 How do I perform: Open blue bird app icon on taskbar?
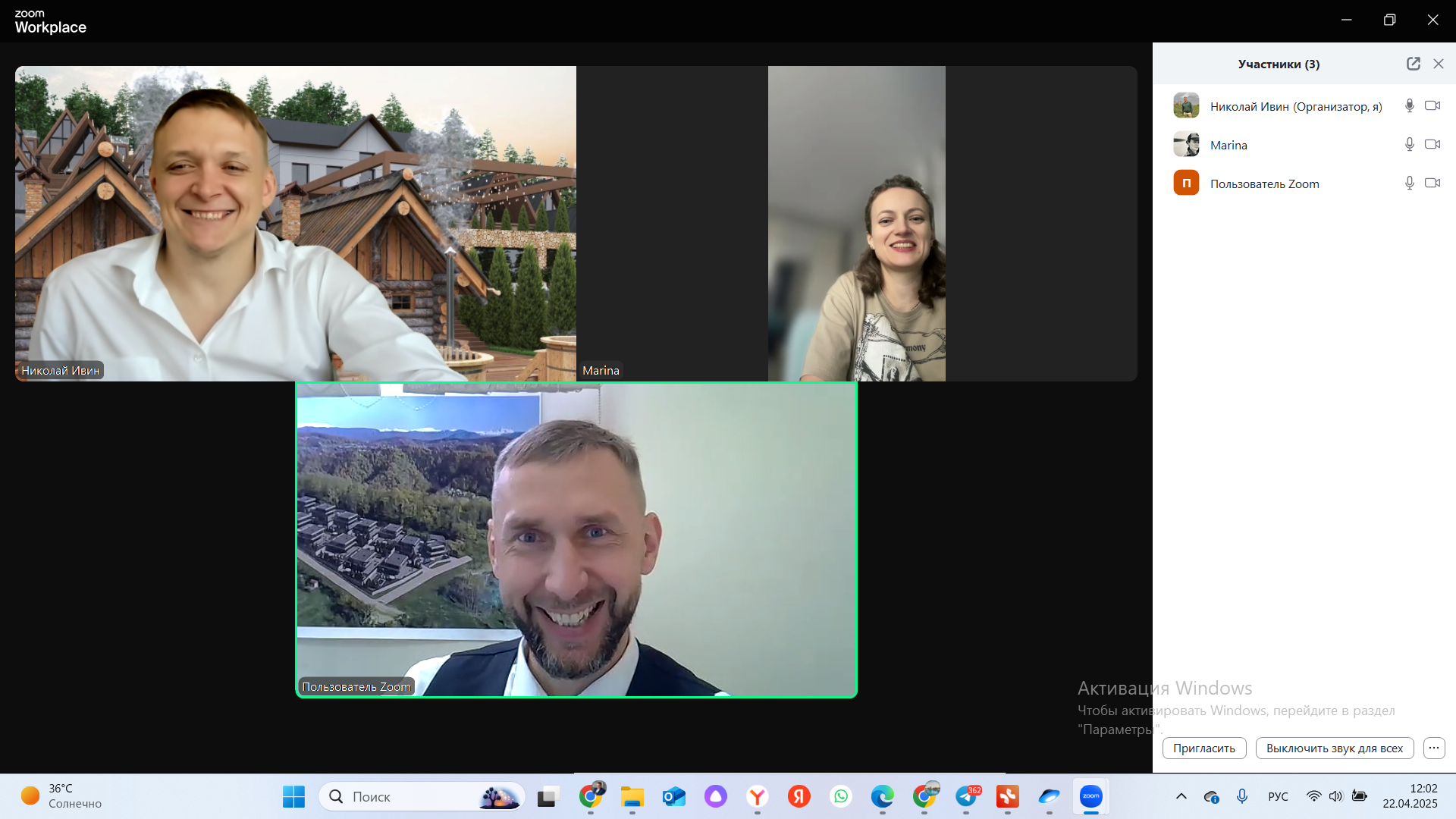point(1049,796)
